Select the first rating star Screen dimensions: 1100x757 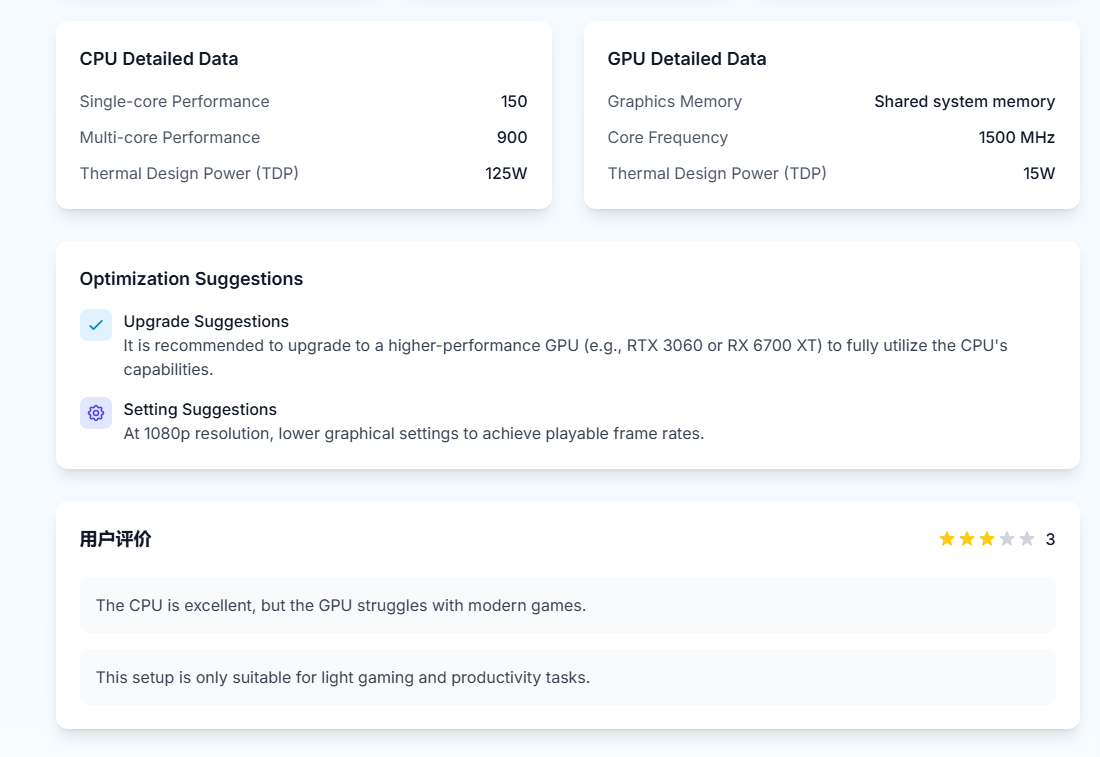[947, 539]
